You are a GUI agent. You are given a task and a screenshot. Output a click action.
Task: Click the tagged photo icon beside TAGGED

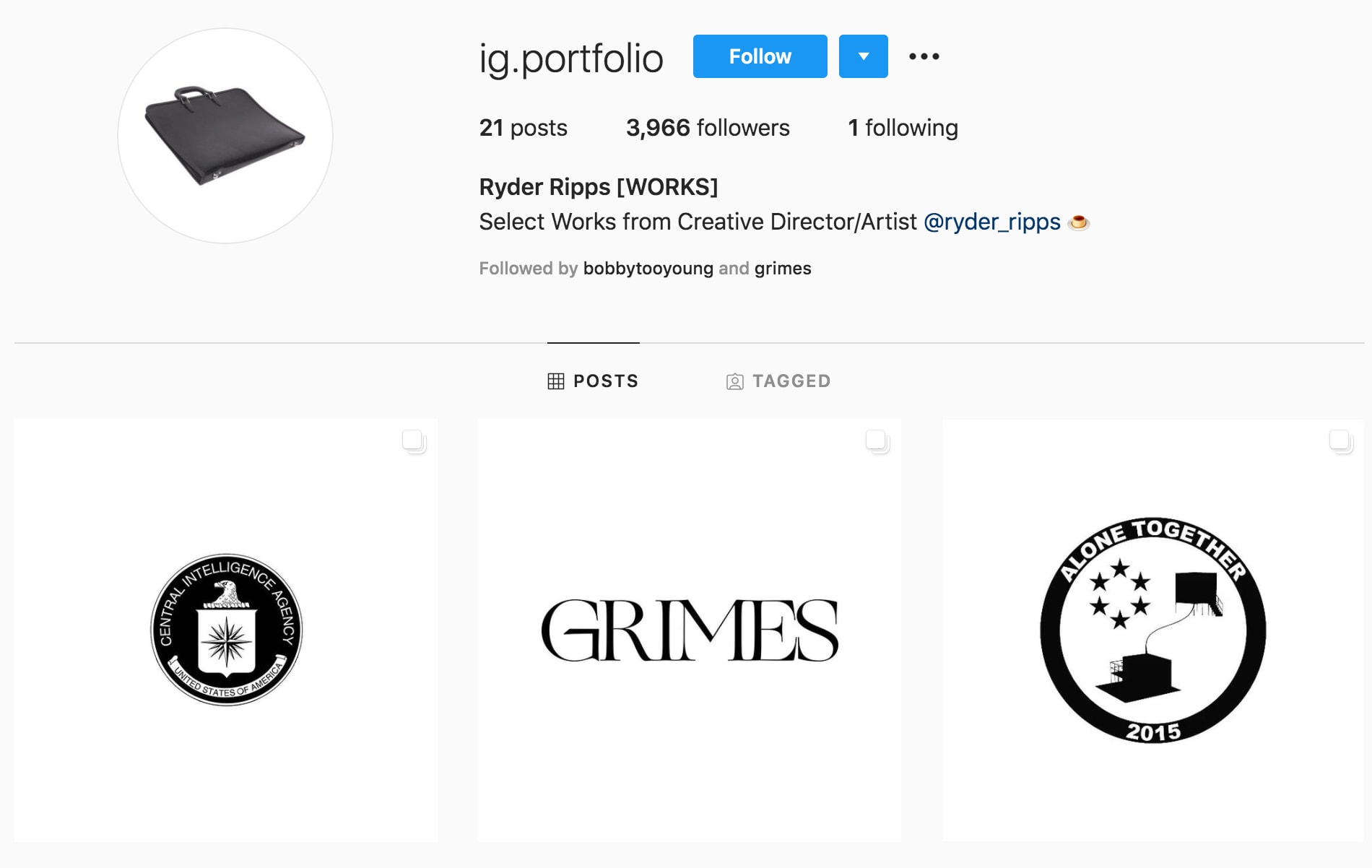734,381
